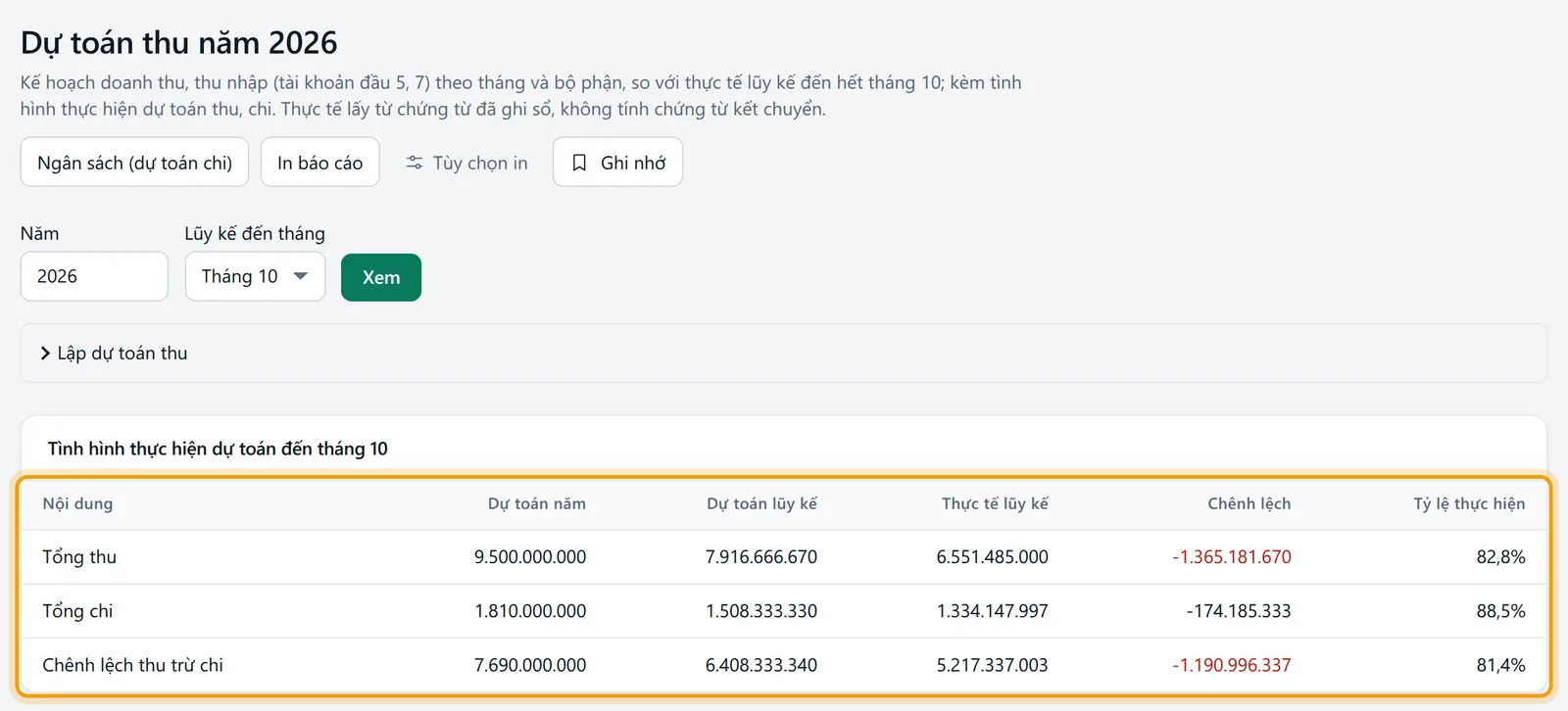
Task: Click the value 1.810.000.000 in Tổng chi row
Action: tap(530, 611)
